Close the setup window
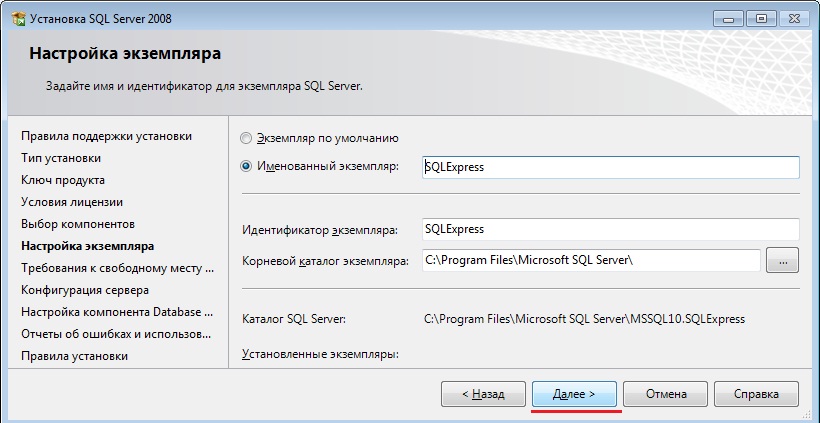This screenshot has width=820, height=423. click(795, 19)
